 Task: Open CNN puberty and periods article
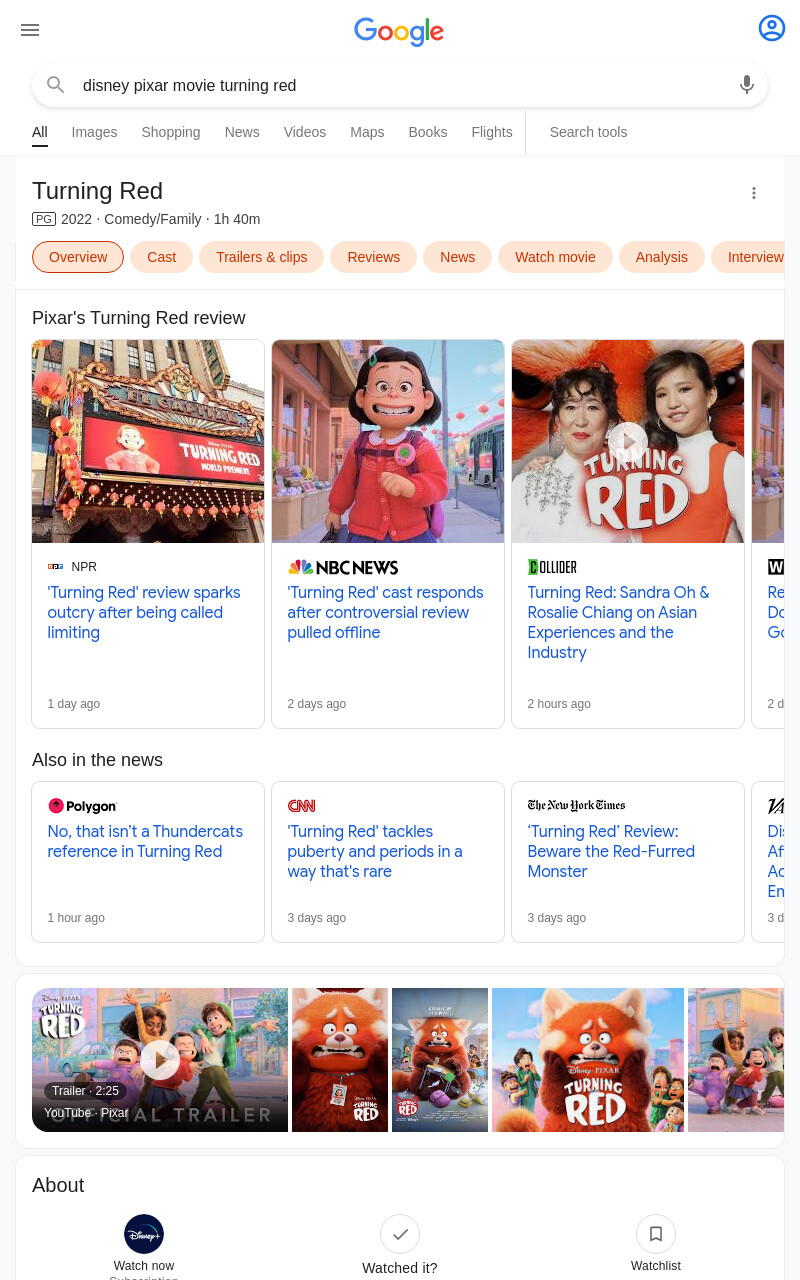pos(375,851)
